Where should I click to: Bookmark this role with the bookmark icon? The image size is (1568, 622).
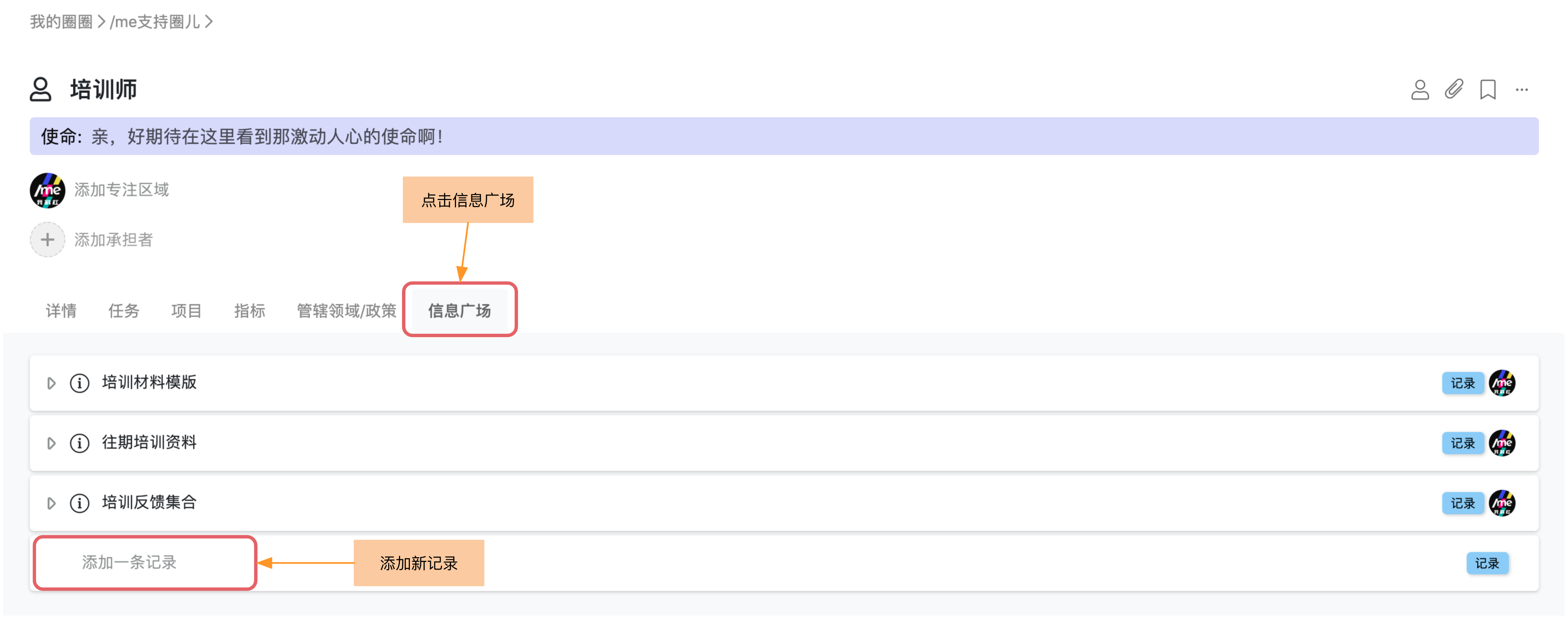1488,90
